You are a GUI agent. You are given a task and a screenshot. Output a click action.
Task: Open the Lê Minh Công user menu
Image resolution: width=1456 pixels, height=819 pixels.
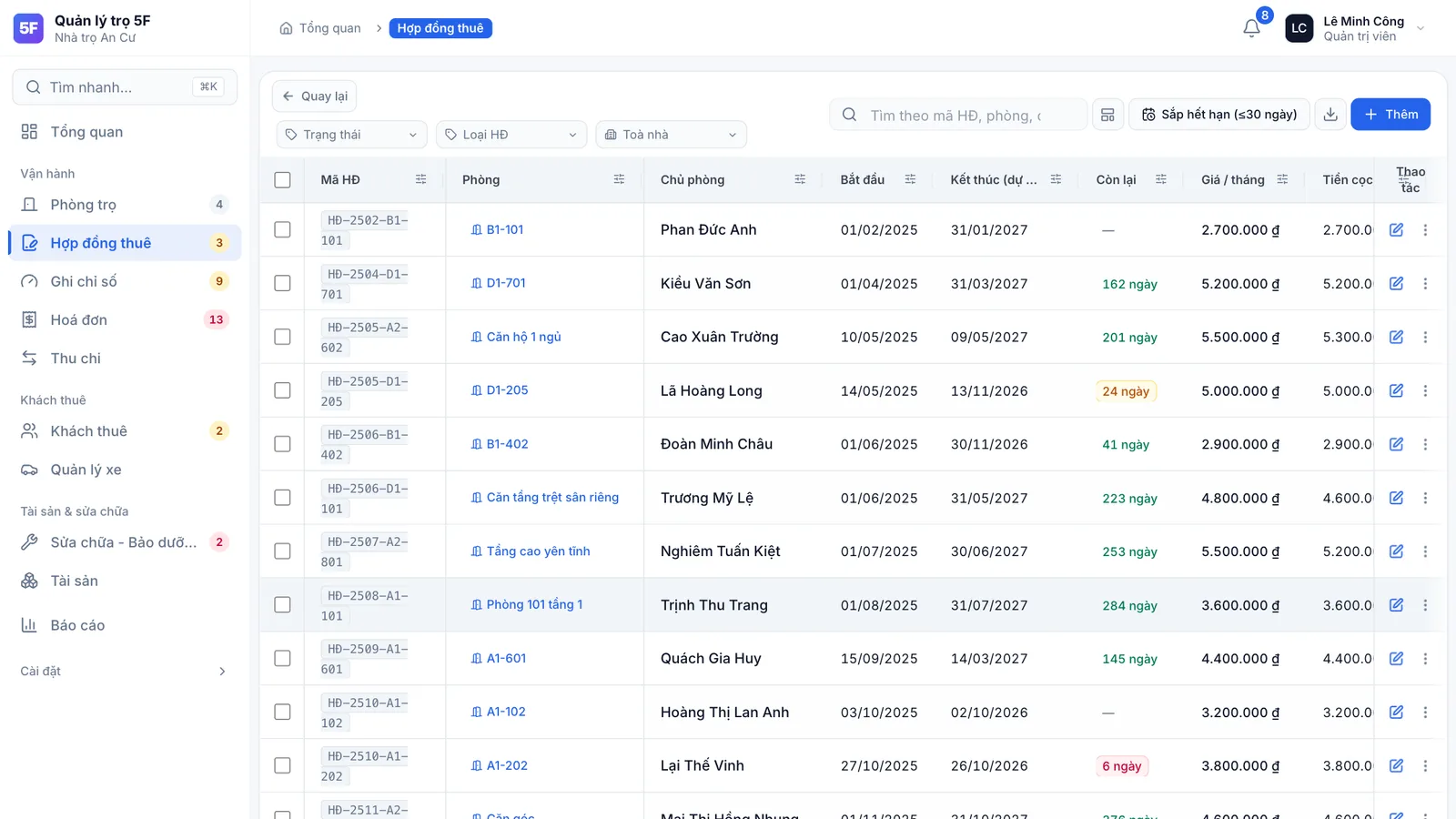[x=1355, y=28]
